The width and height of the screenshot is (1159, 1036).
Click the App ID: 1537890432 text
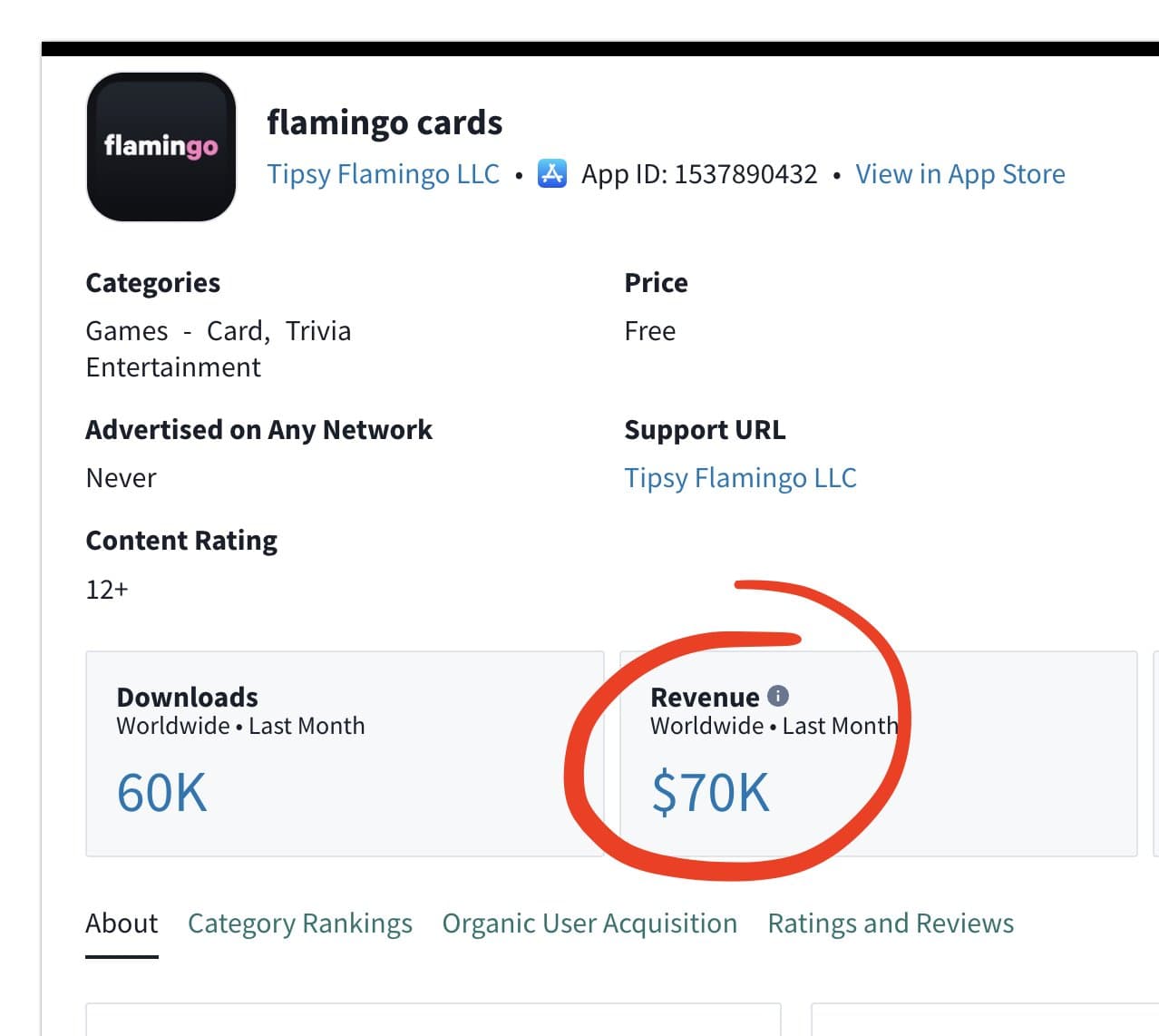click(699, 173)
